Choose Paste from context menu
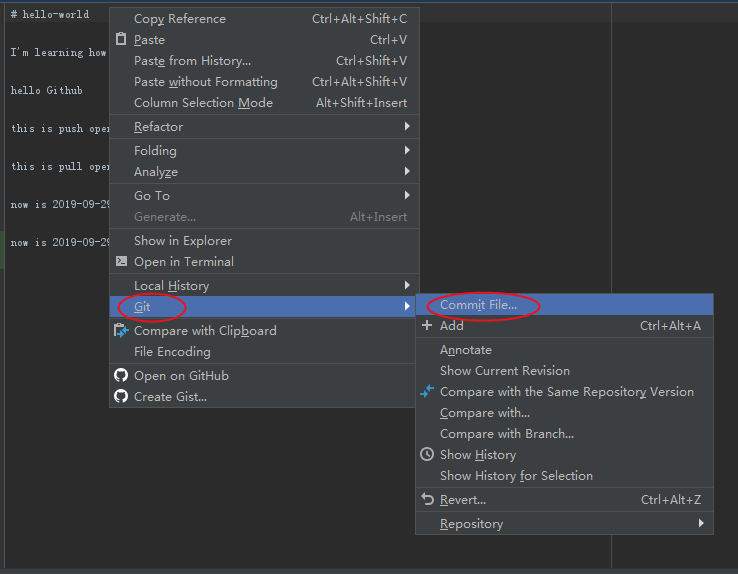The height and width of the screenshot is (574, 738). click(265, 40)
